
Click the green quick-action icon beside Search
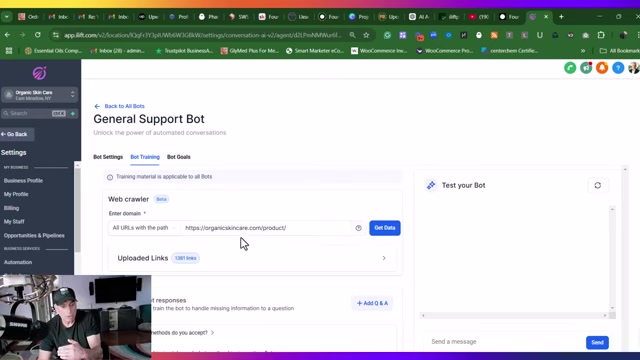73,113
